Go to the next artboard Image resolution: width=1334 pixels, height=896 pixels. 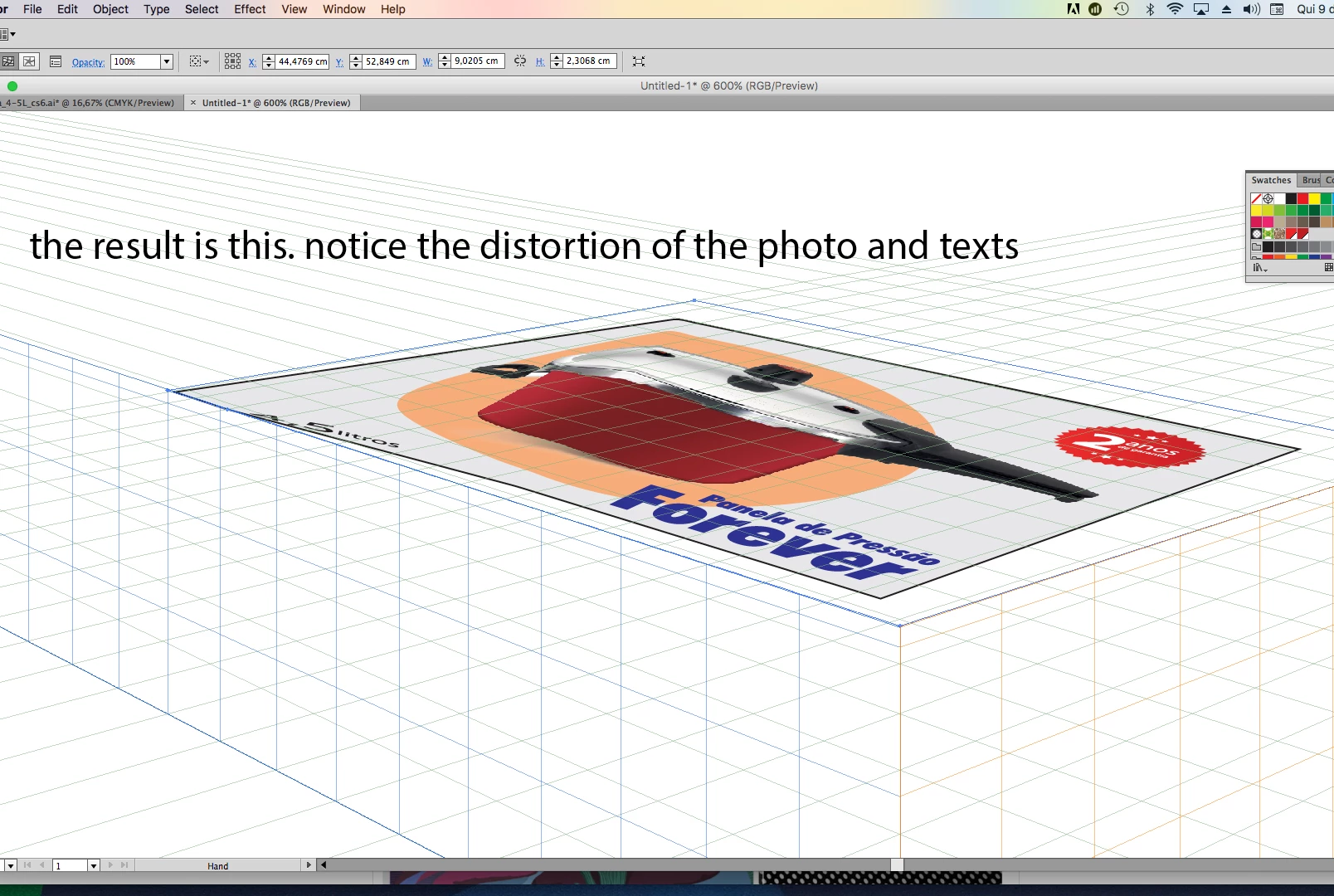coord(110,865)
